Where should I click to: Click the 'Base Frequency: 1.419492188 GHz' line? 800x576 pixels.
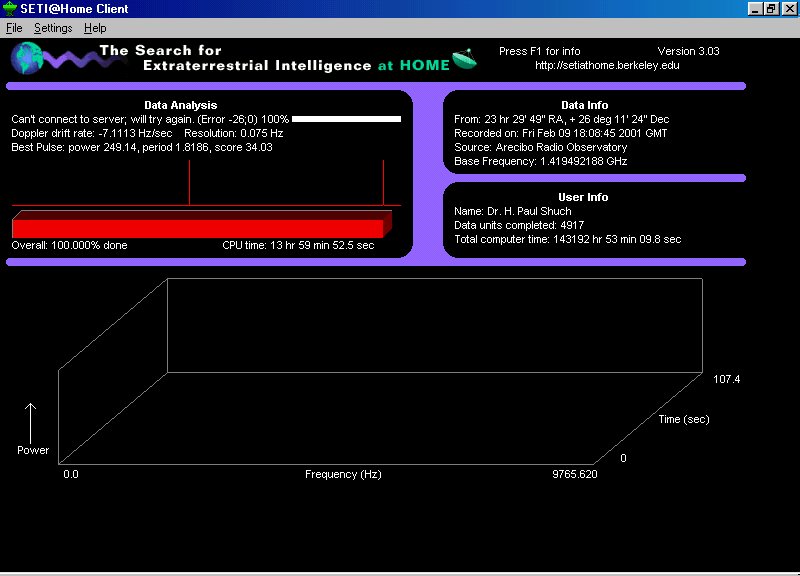point(541,161)
